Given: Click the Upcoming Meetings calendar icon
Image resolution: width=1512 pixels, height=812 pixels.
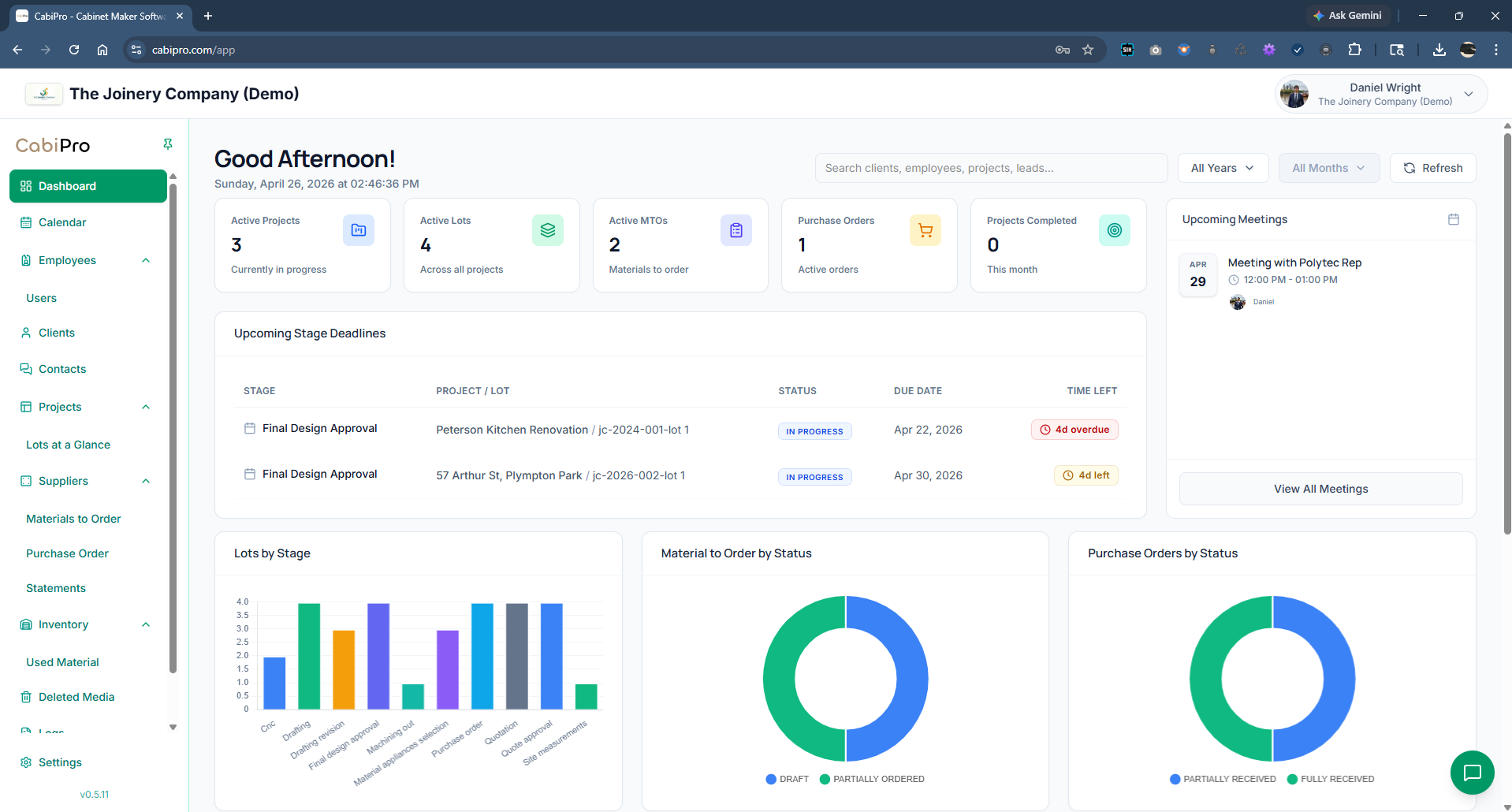Looking at the screenshot, I should (x=1454, y=220).
